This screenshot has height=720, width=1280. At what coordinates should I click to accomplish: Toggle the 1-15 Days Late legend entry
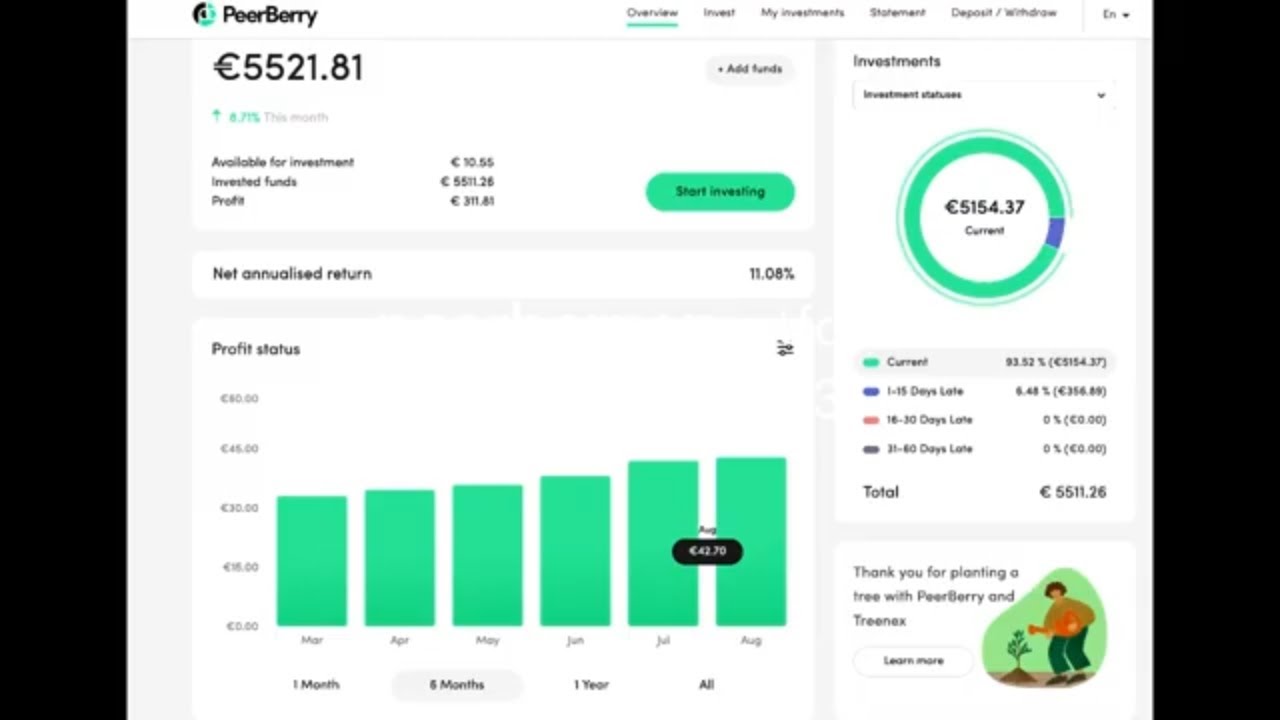984,391
